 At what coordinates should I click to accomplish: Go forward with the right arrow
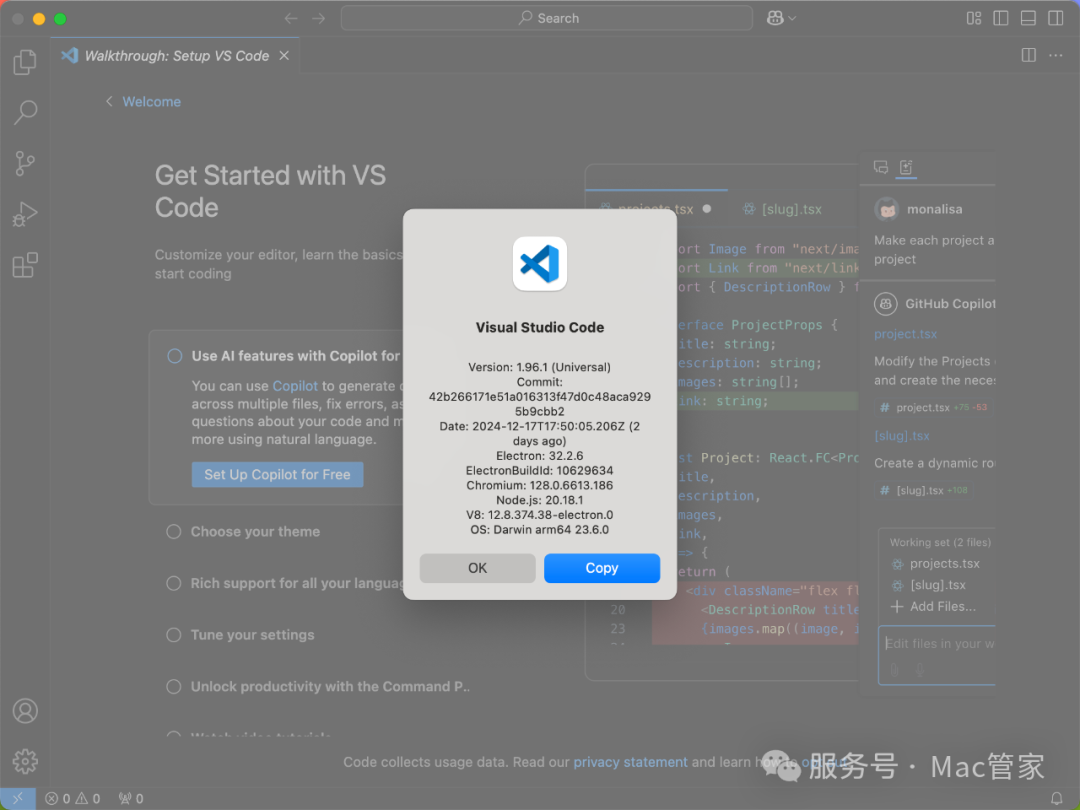click(318, 19)
